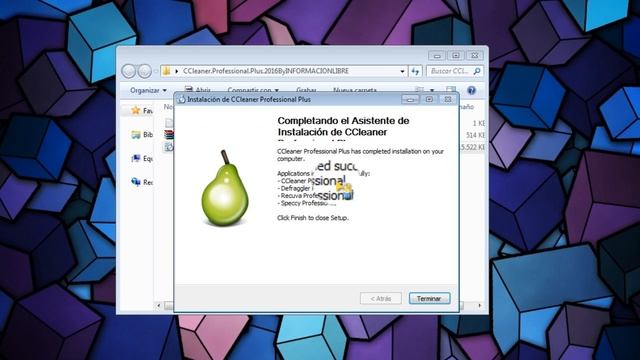Click the Tamaño column header
Screen dimensions: 640x360
[x=467, y=107]
